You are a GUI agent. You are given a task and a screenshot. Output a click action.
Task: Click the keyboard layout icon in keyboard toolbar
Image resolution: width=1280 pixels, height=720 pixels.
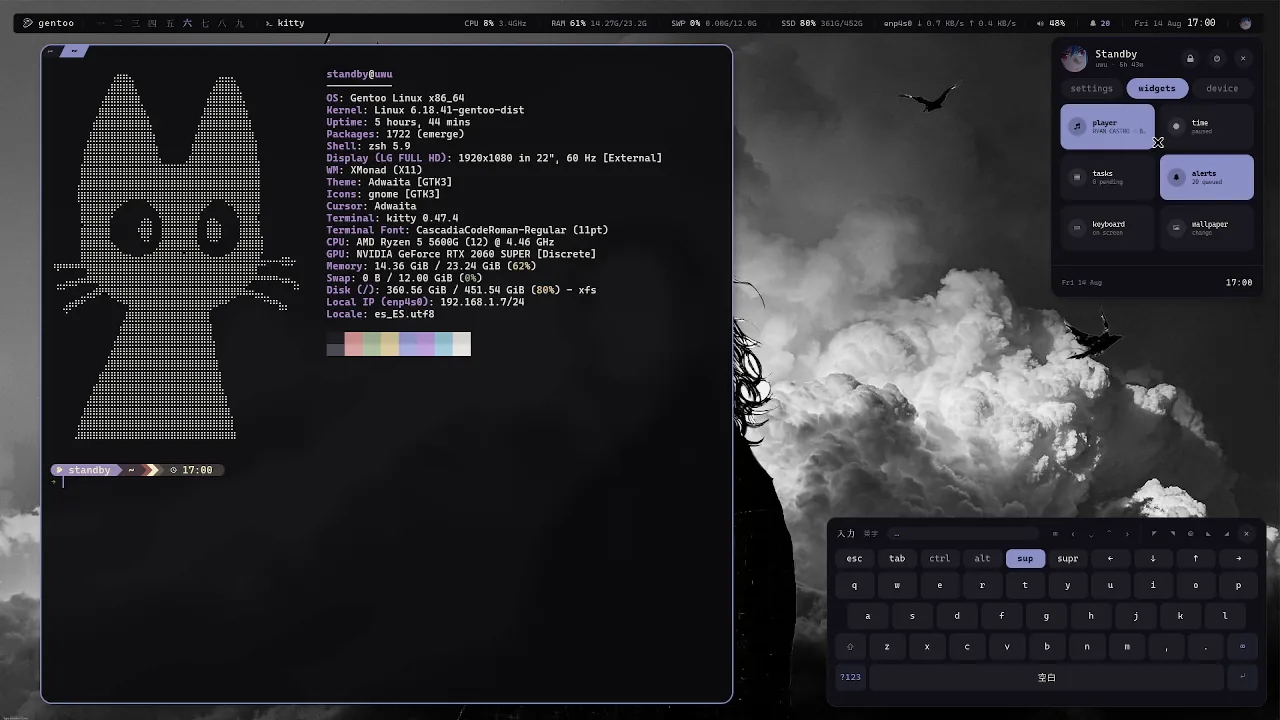point(1055,534)
